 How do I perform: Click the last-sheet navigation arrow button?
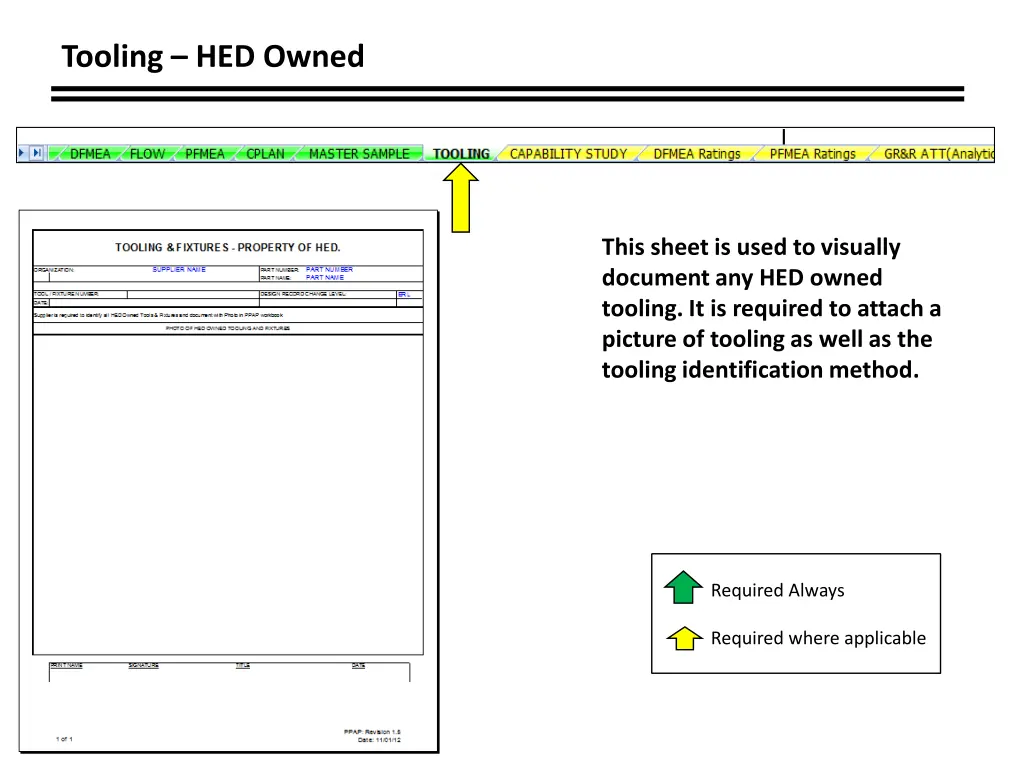click(37, 153)
